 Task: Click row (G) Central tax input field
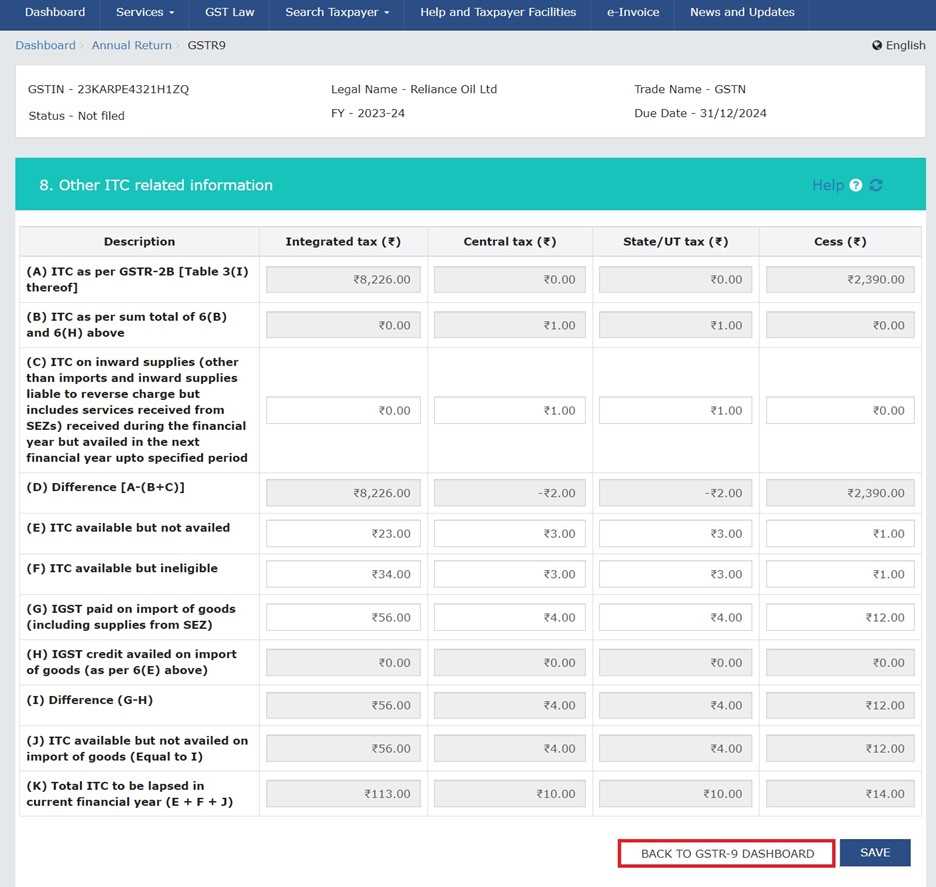click(x=509, y=617)
